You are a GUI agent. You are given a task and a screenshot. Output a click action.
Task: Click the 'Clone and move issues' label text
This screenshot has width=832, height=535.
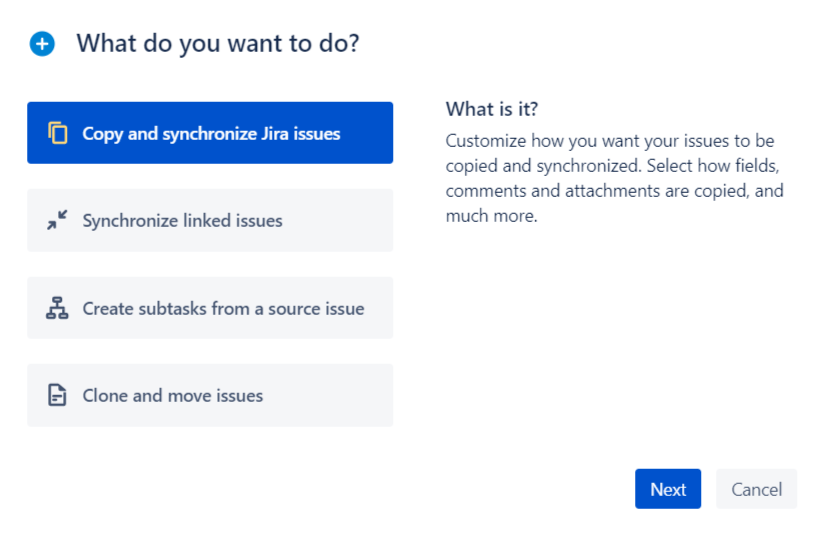pyautogui.click(x=172, y=396)
